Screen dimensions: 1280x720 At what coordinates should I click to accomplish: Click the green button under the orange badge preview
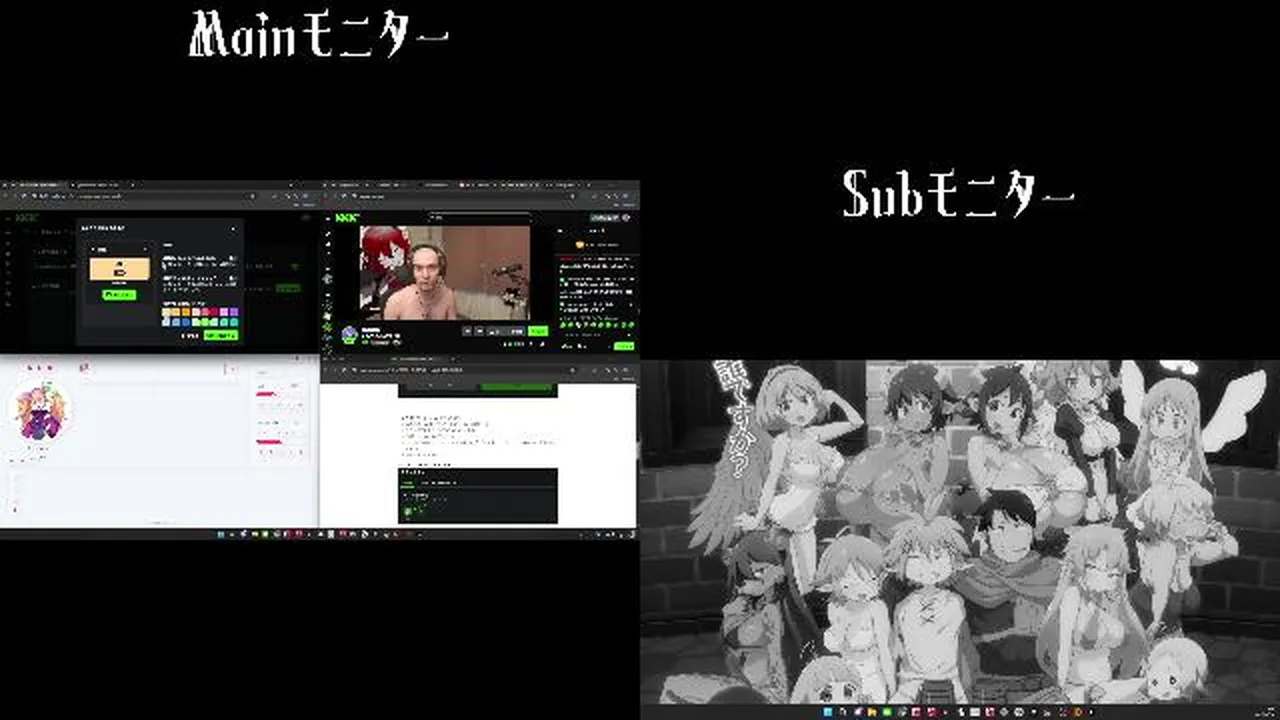(120, 295)
